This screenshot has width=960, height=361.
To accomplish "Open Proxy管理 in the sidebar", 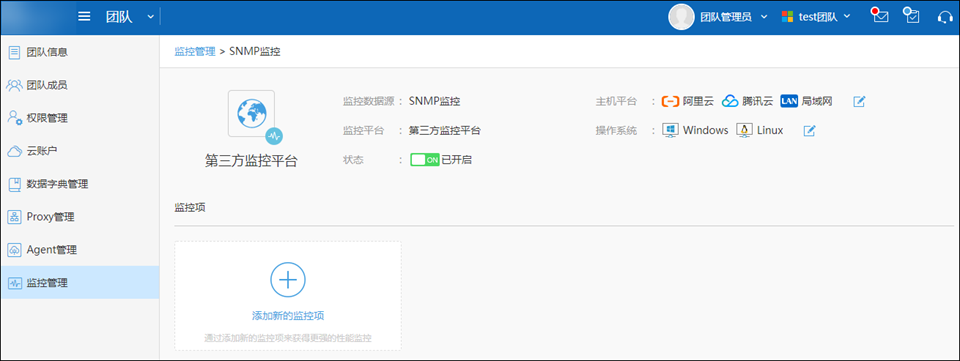I will [80, 217].
